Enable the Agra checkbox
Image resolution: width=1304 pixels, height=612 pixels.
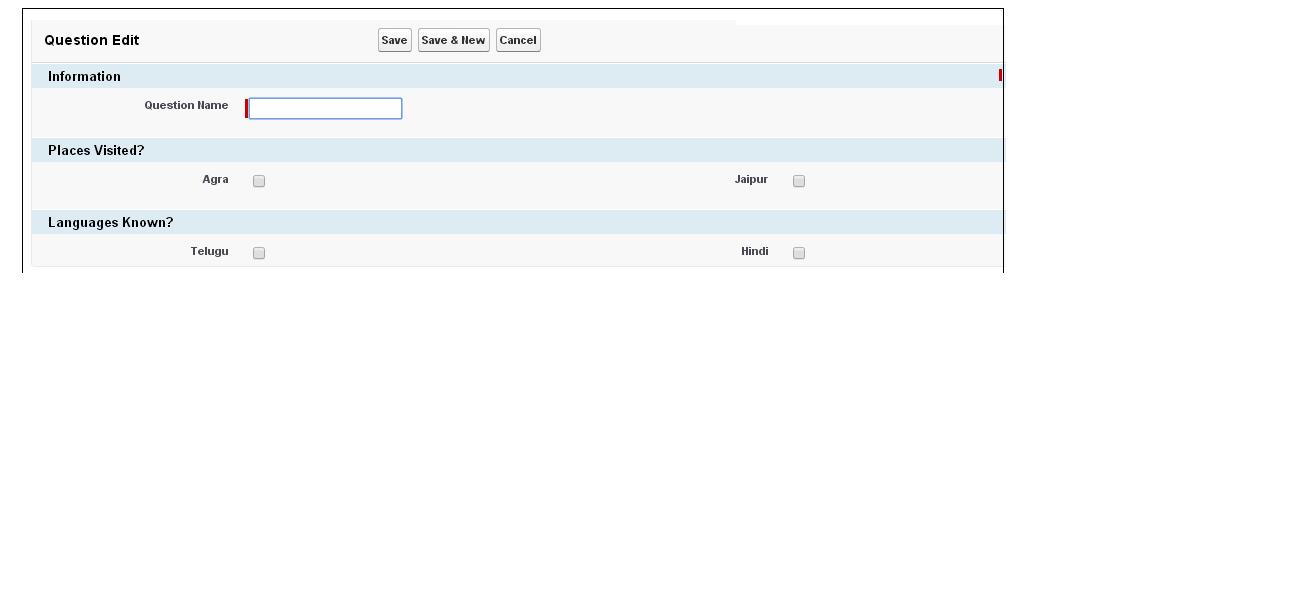tap(258, 180)
